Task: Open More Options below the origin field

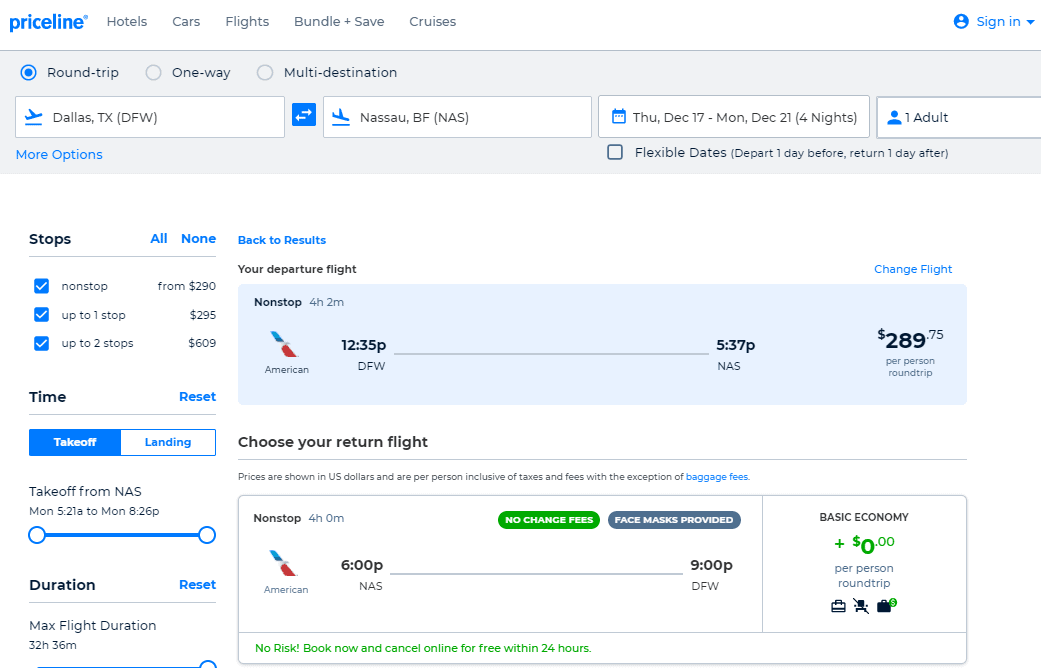Action: [x=58, y=154]
